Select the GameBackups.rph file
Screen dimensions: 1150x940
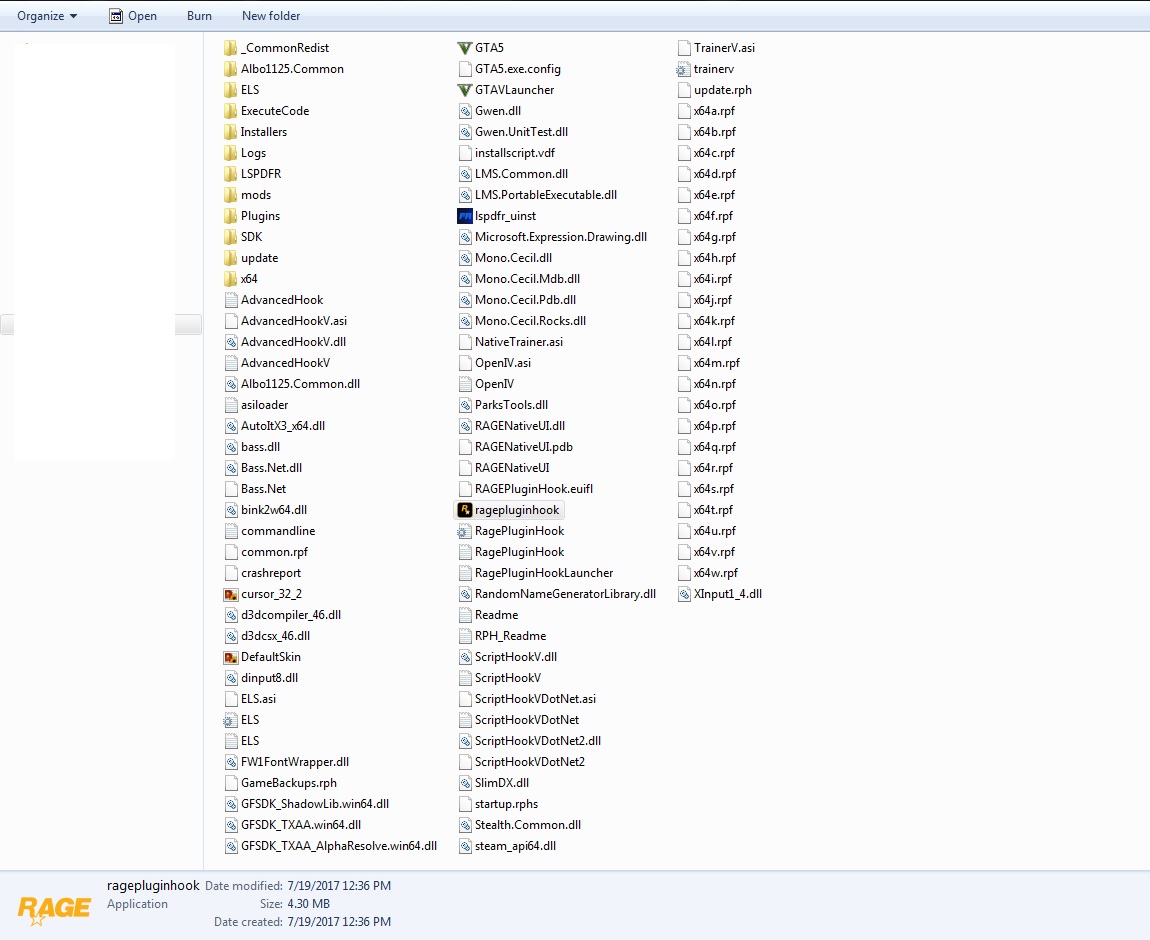click(x=280, y=783)
